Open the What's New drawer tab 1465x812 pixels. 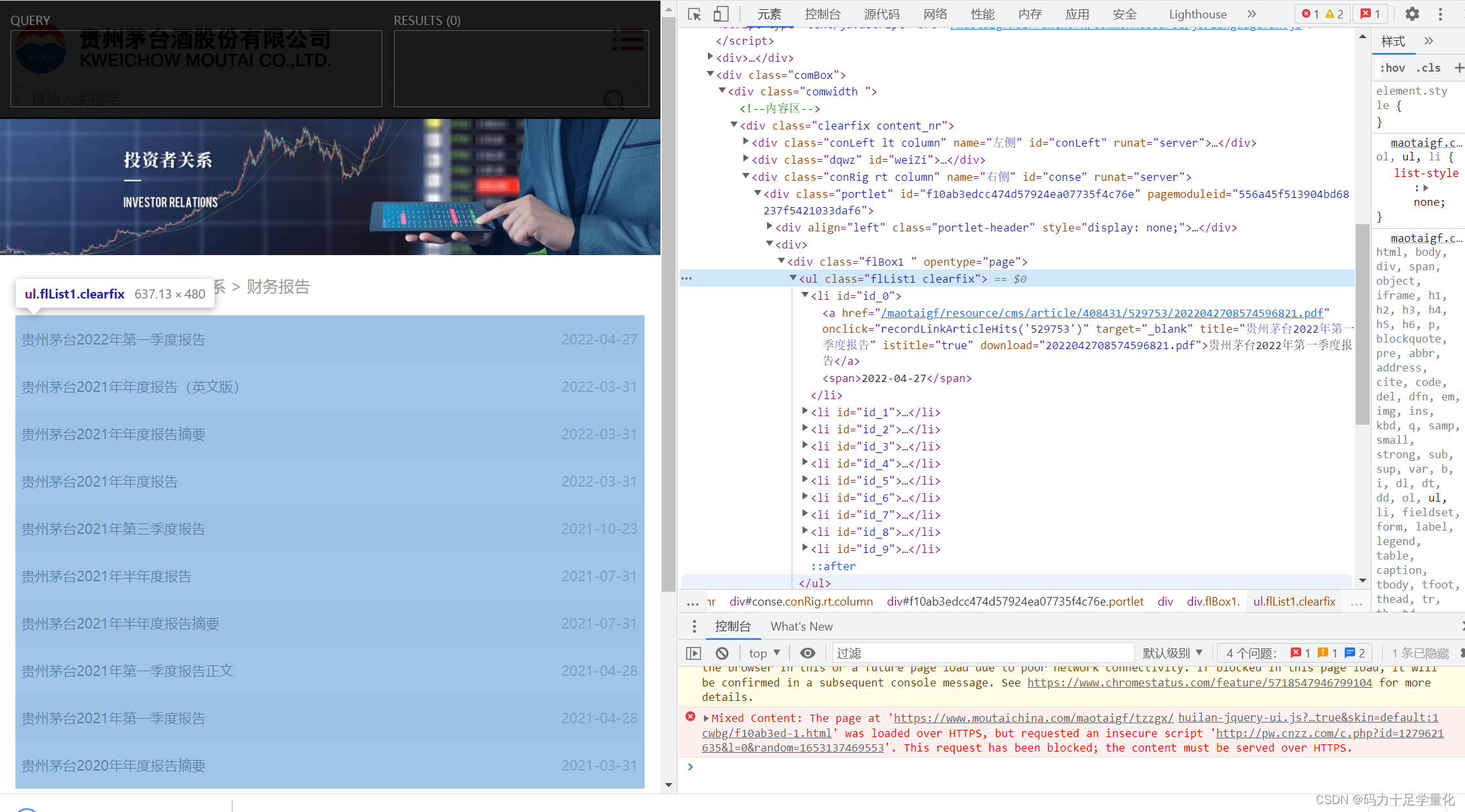[801, 627]
